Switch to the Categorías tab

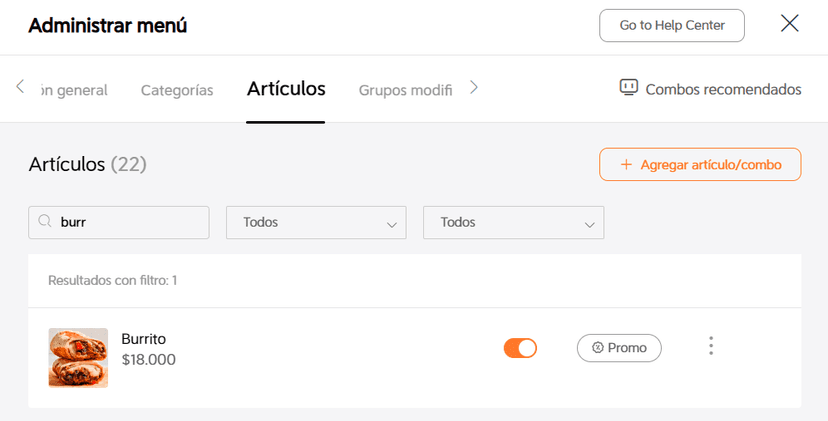click(177, 90)
